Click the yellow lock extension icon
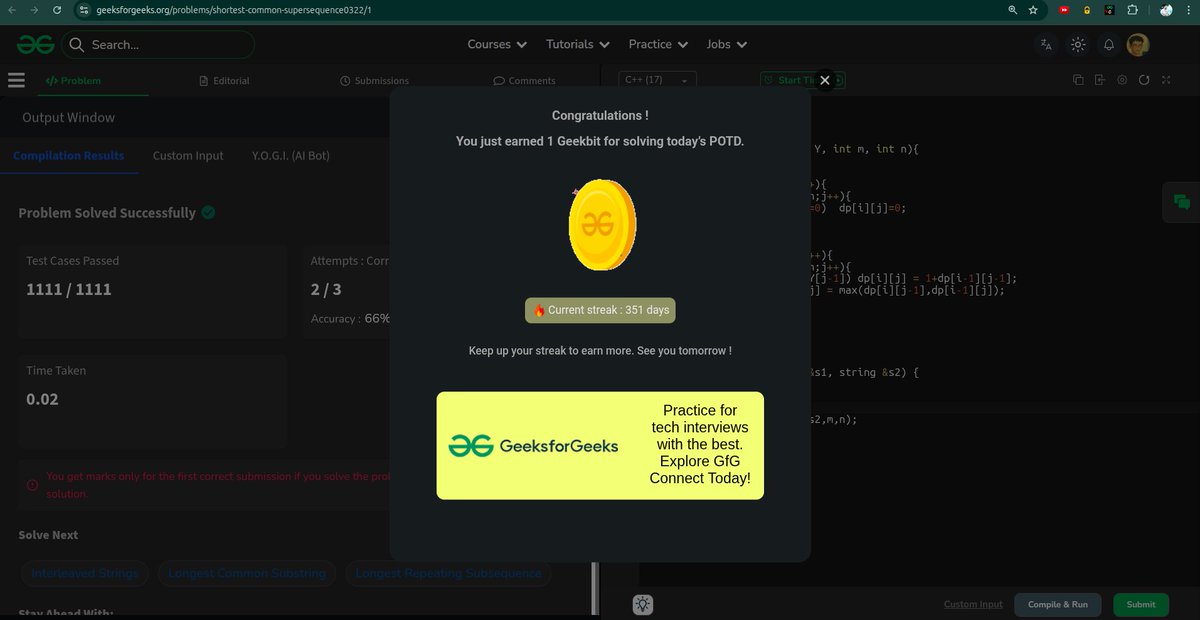The width and height of the screenshot is (1200, 620). coord(1086,10)
